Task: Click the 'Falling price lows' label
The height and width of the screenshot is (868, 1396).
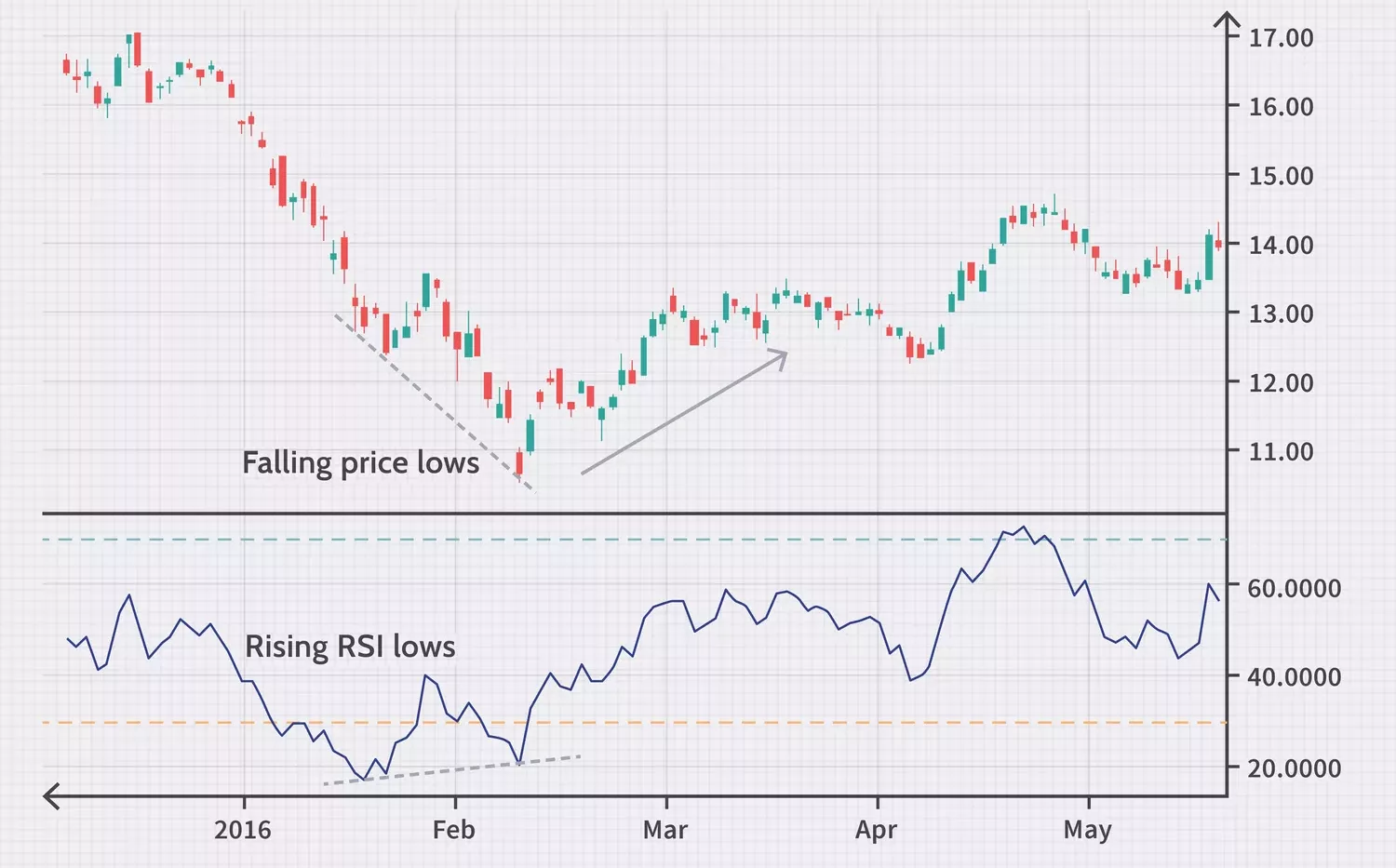Action: [x=361, y=462]
